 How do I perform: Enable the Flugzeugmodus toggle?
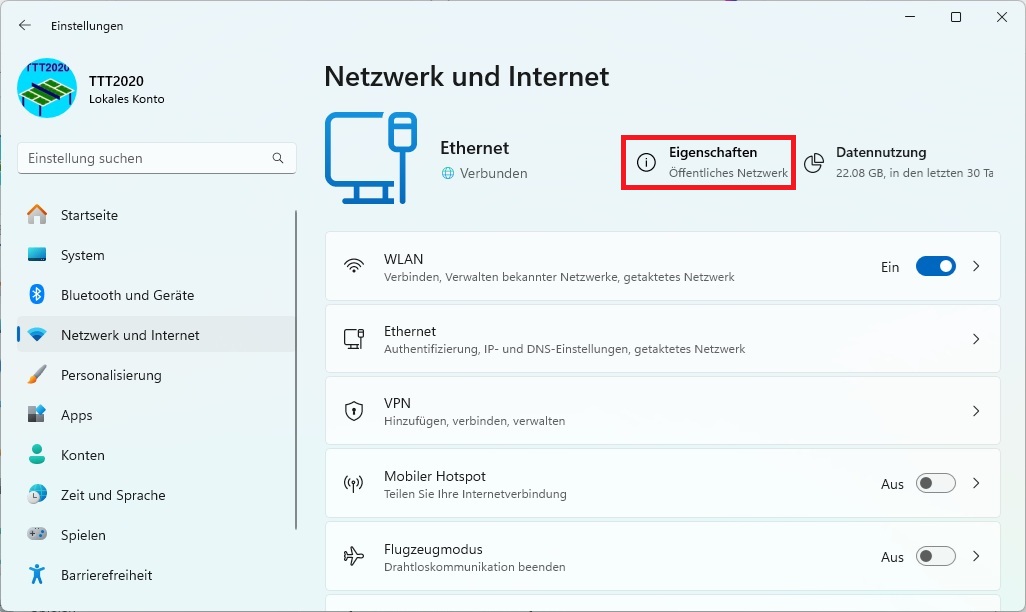point(936,556)
